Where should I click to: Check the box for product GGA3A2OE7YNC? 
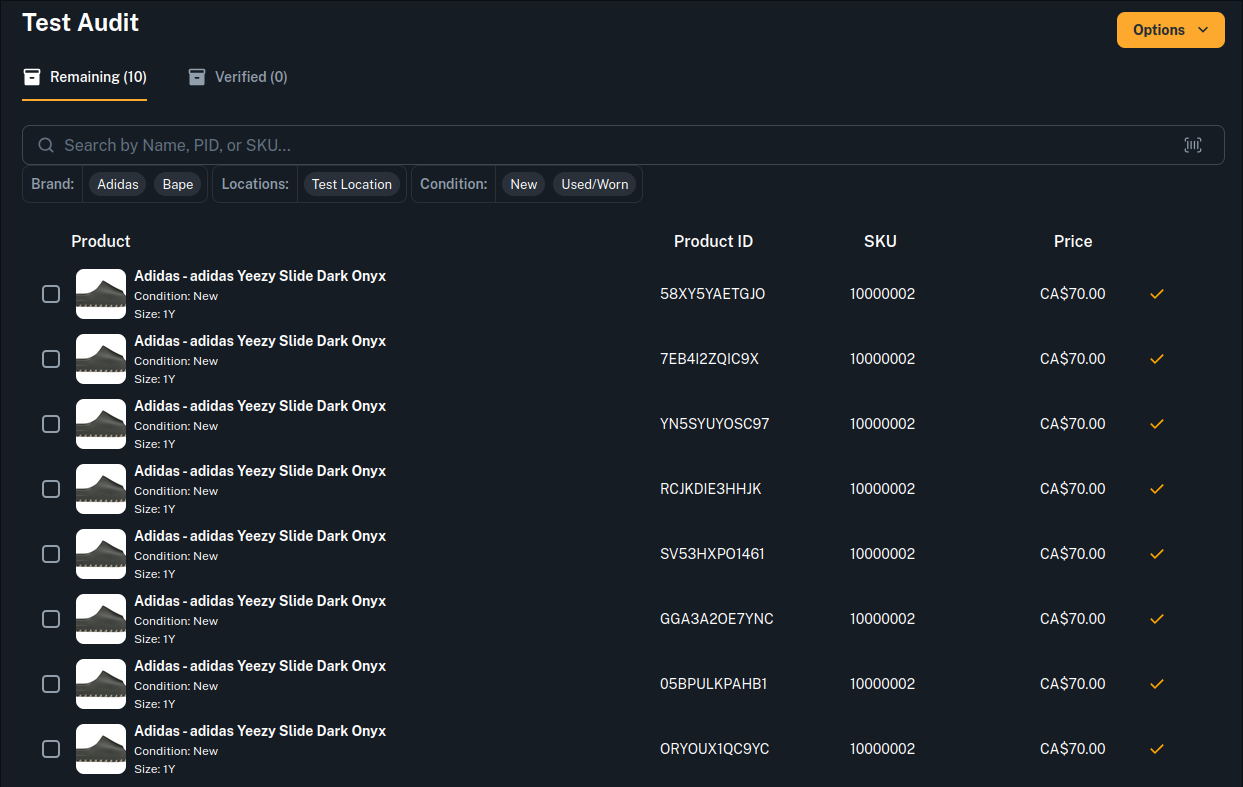click(51, 619)
